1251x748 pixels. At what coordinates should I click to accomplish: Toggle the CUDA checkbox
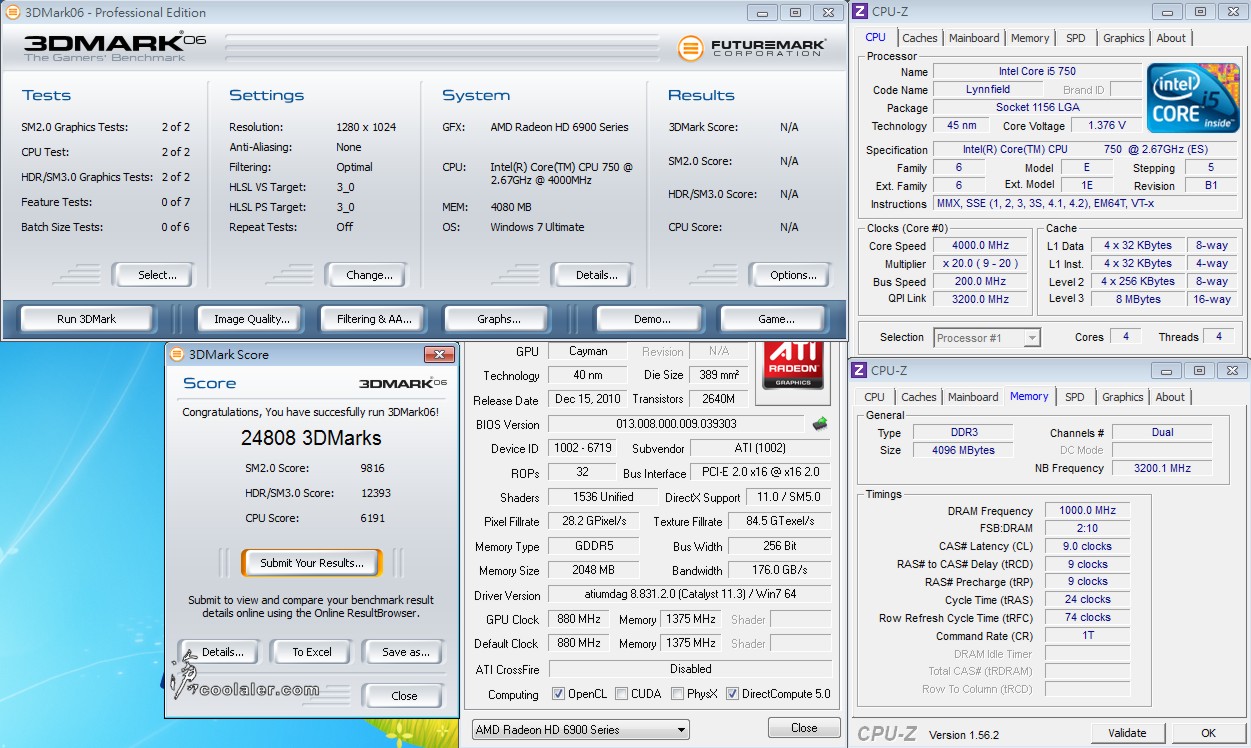tap(622, 694)
